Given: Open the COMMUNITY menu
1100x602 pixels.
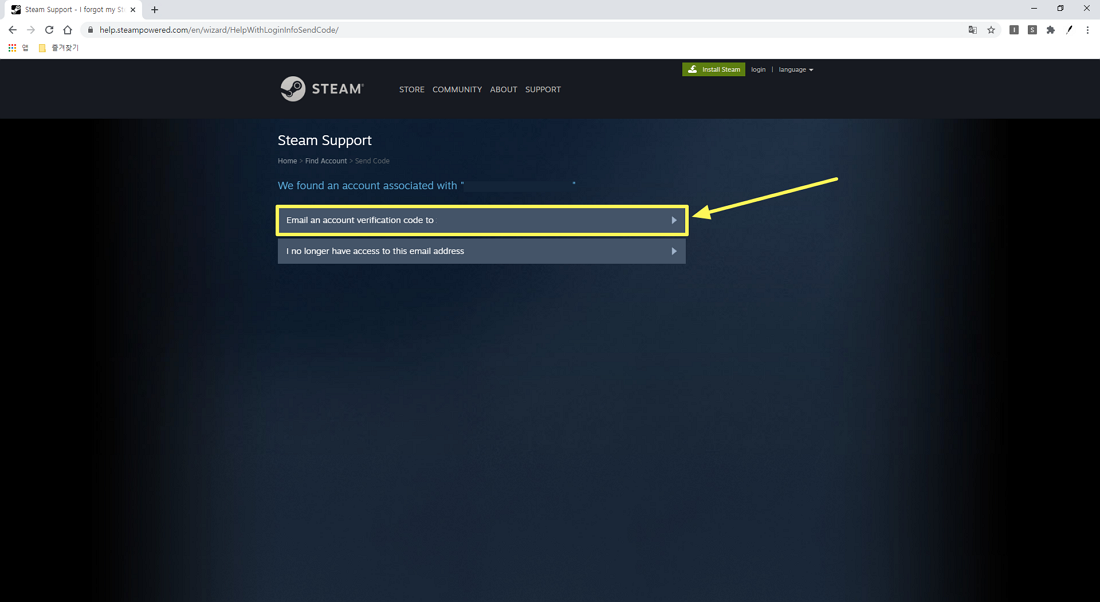Looking at the screenshot, I should 457,90.
